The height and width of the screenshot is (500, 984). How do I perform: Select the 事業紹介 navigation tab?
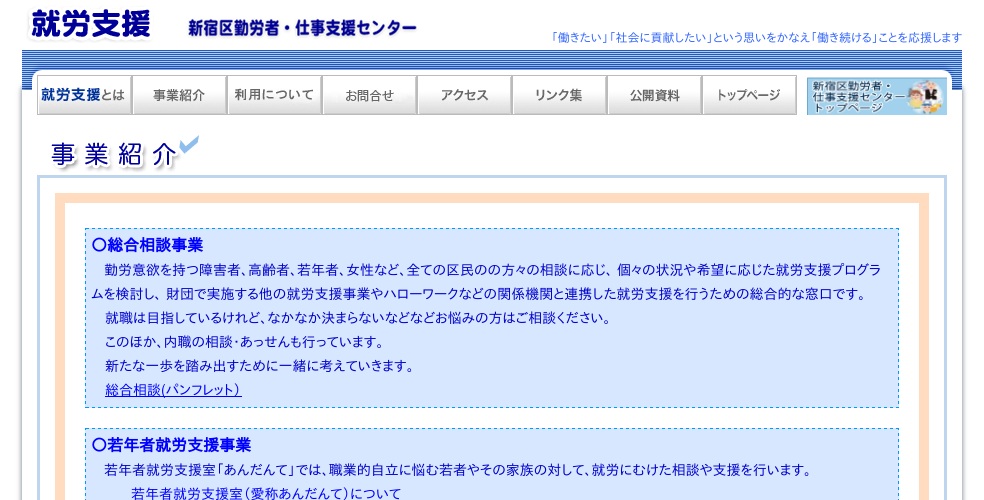point(179,95)
